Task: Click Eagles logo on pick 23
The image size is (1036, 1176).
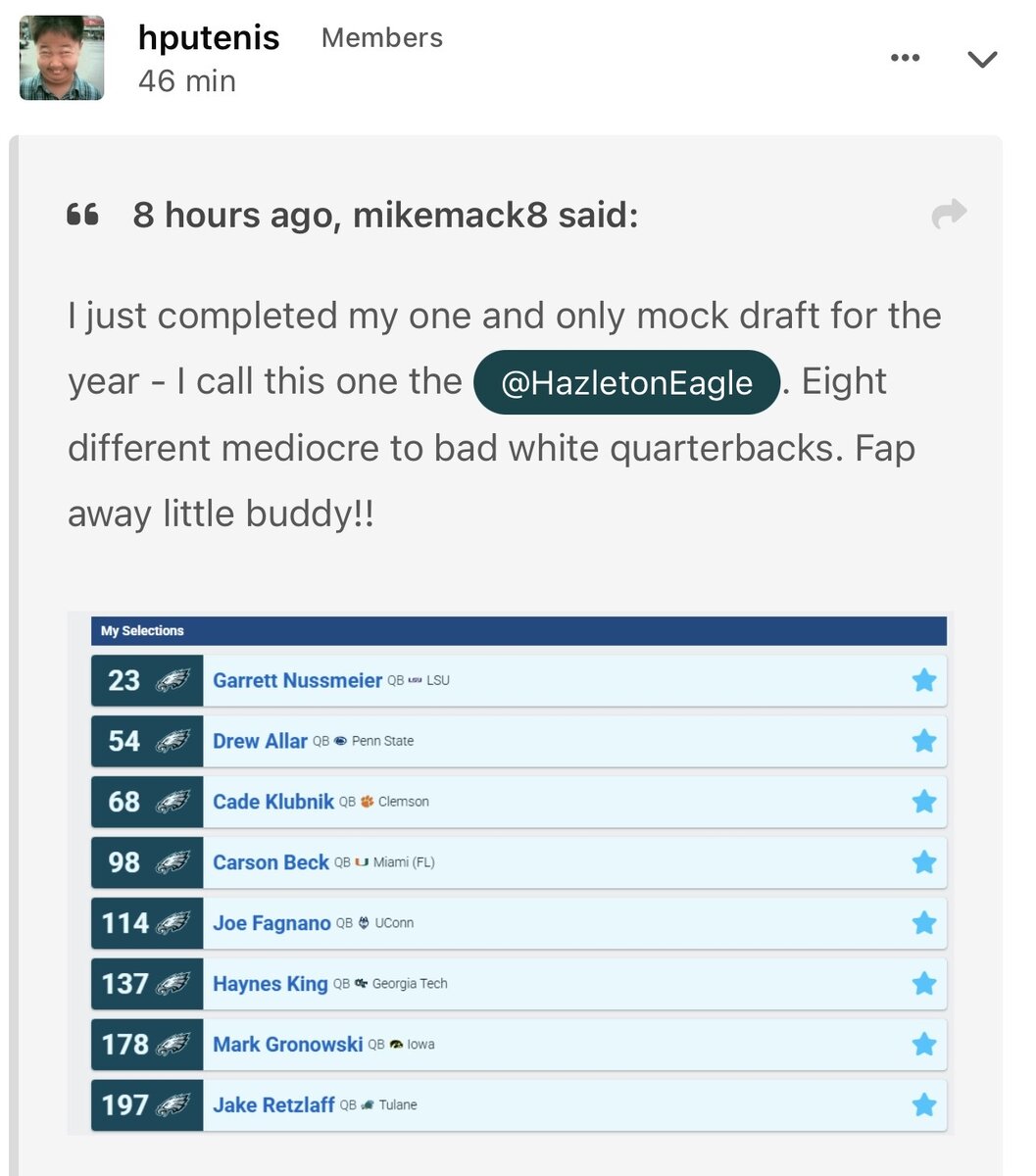Action: coord(173,680)
